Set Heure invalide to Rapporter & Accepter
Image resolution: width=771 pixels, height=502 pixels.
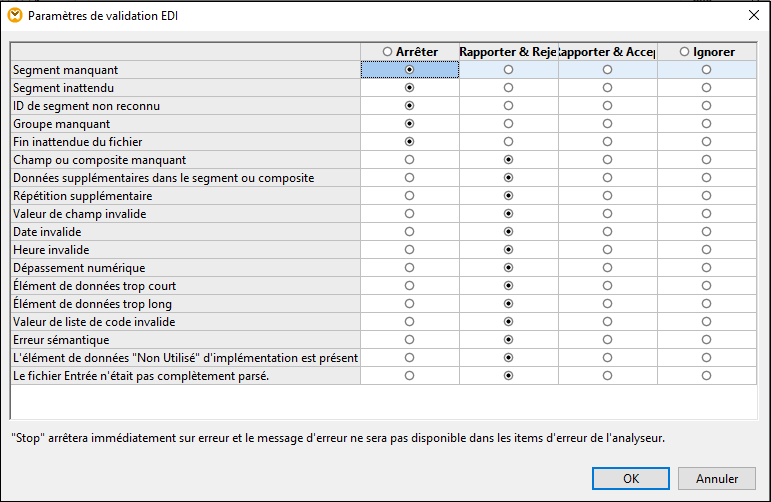(x=608, y=250)
